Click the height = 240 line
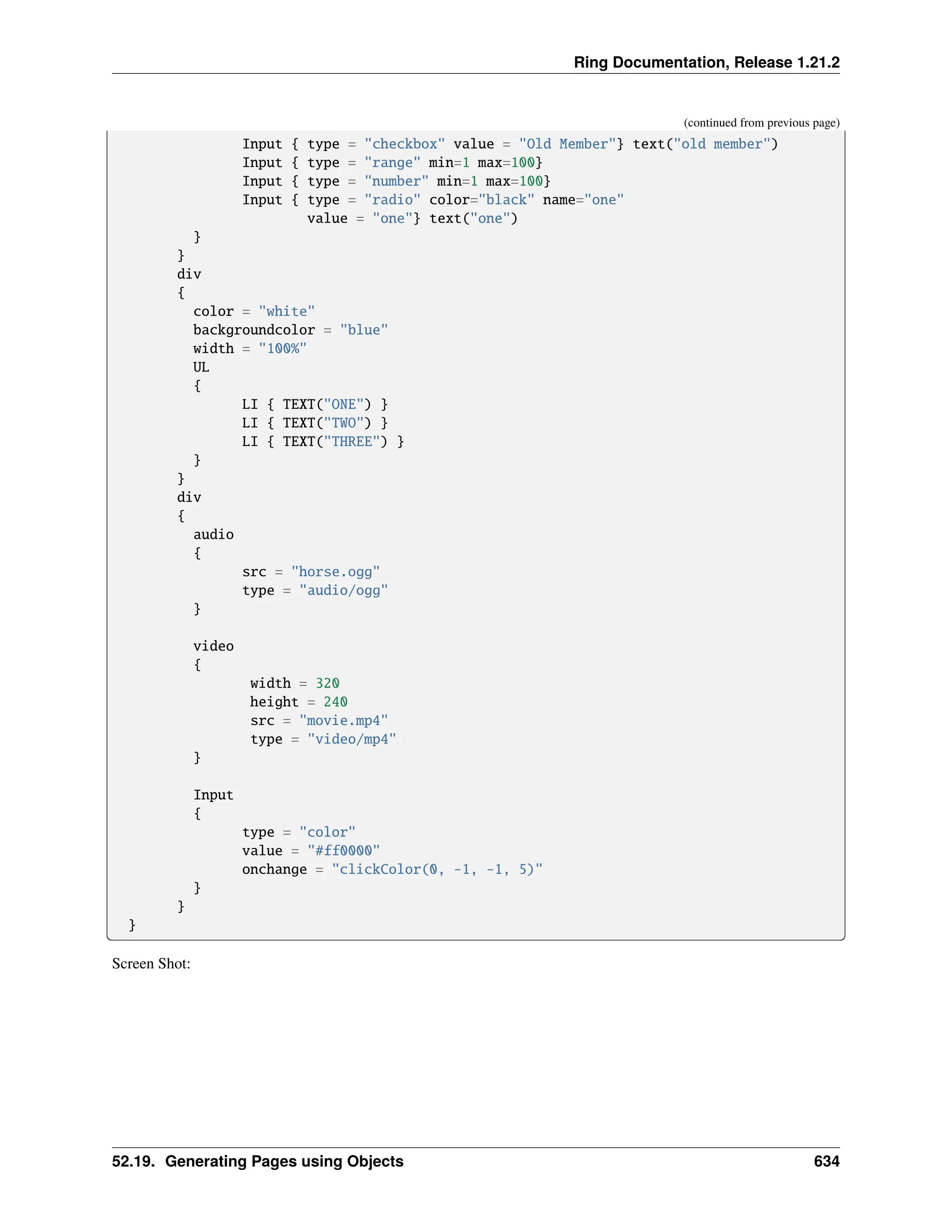 click(298, 702)
